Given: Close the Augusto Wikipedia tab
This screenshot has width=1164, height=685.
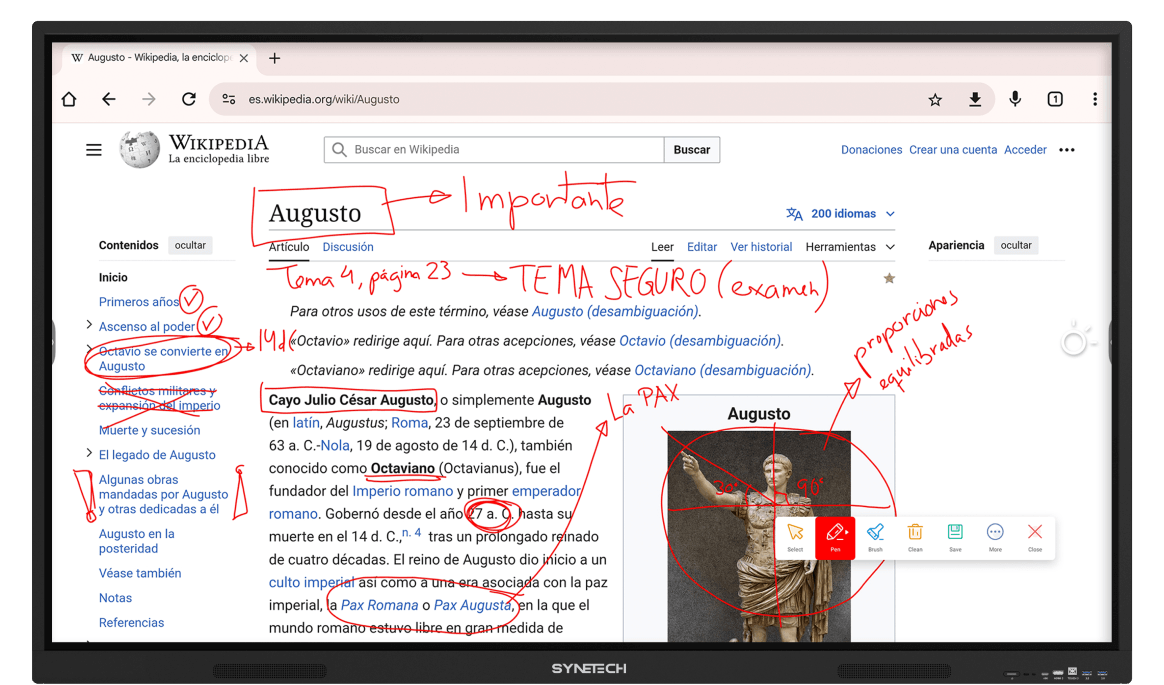Looking at the screenshot, I should [243, 58].
